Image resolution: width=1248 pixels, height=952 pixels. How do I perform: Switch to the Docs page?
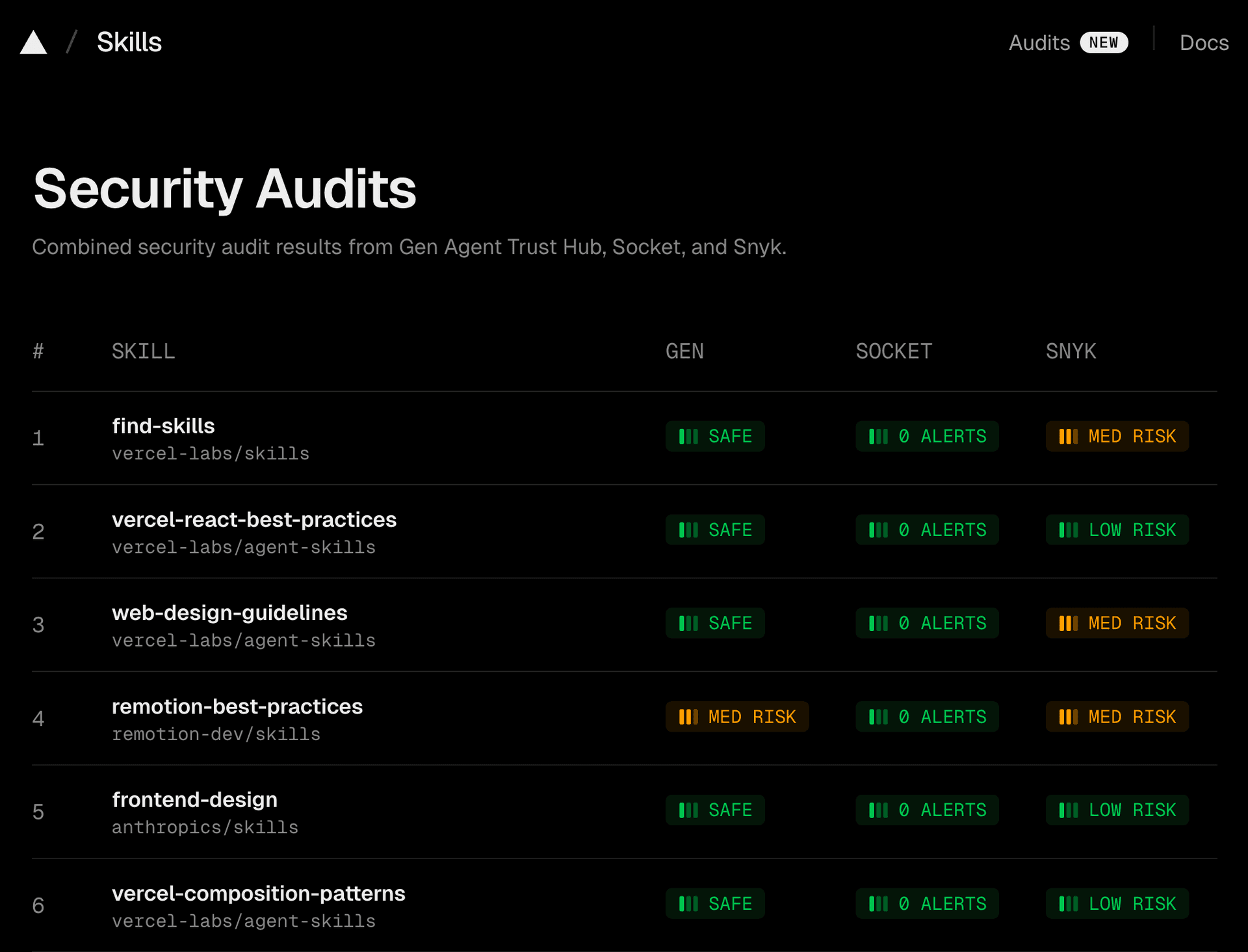[1204, 42]
